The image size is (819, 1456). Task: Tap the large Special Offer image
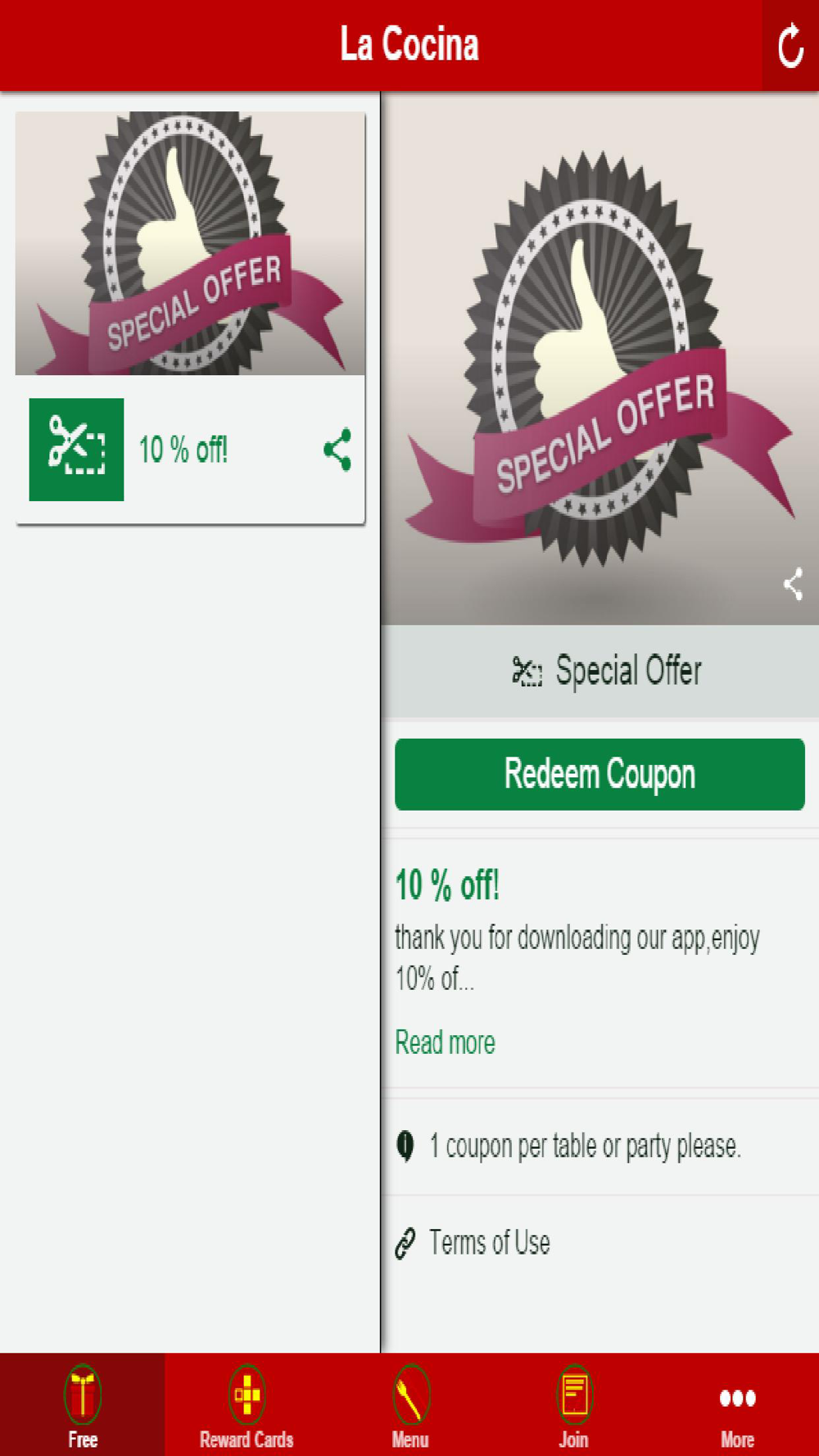pos(600,359)
